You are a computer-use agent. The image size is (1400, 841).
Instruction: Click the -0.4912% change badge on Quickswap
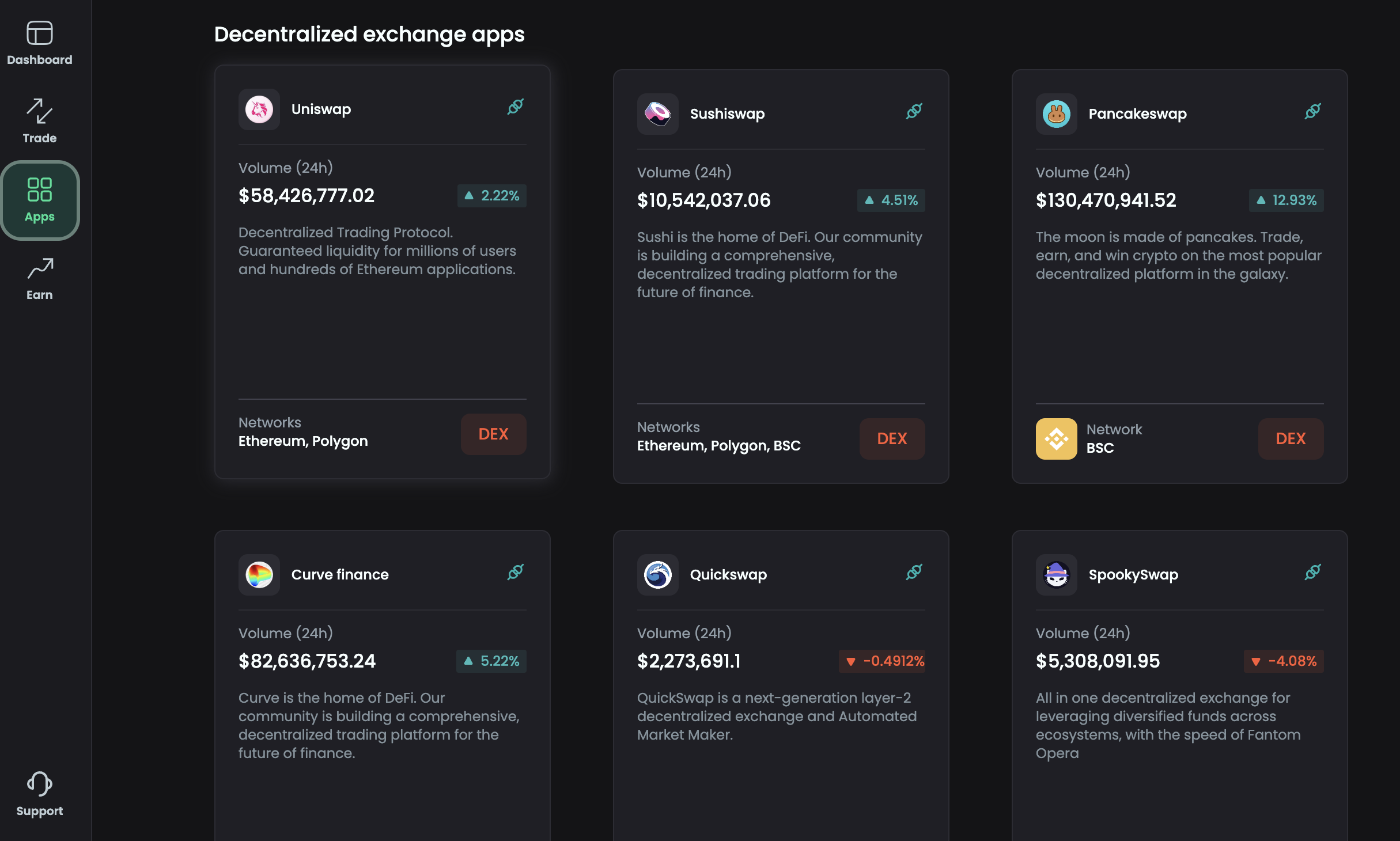(882, 661)
